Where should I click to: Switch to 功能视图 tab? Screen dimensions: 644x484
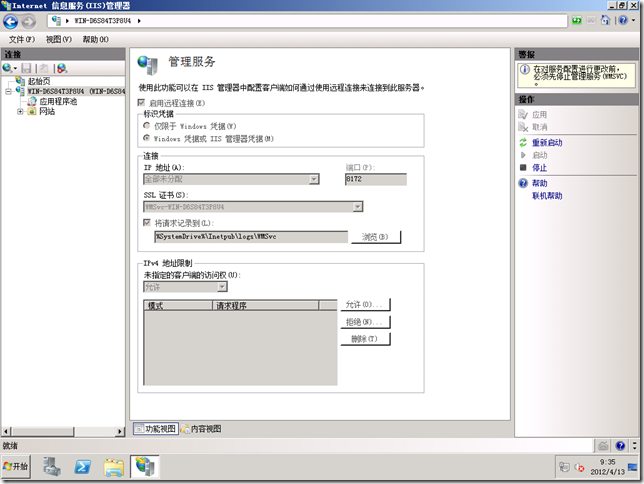click(x=156, y=429)
